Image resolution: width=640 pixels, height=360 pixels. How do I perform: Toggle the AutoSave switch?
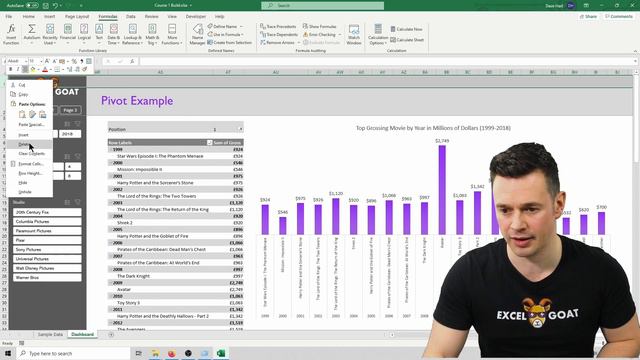[32, 5]
